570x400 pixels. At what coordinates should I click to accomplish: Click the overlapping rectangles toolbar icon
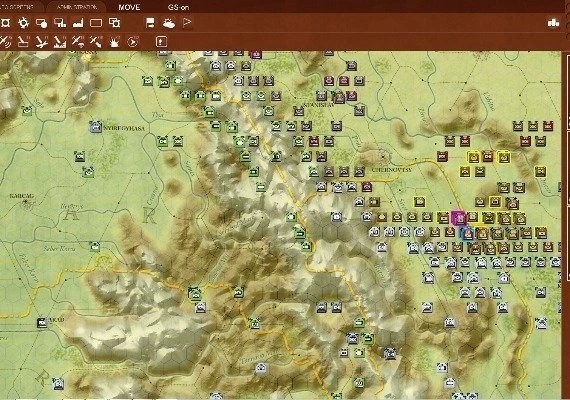(x=115, y=23)
